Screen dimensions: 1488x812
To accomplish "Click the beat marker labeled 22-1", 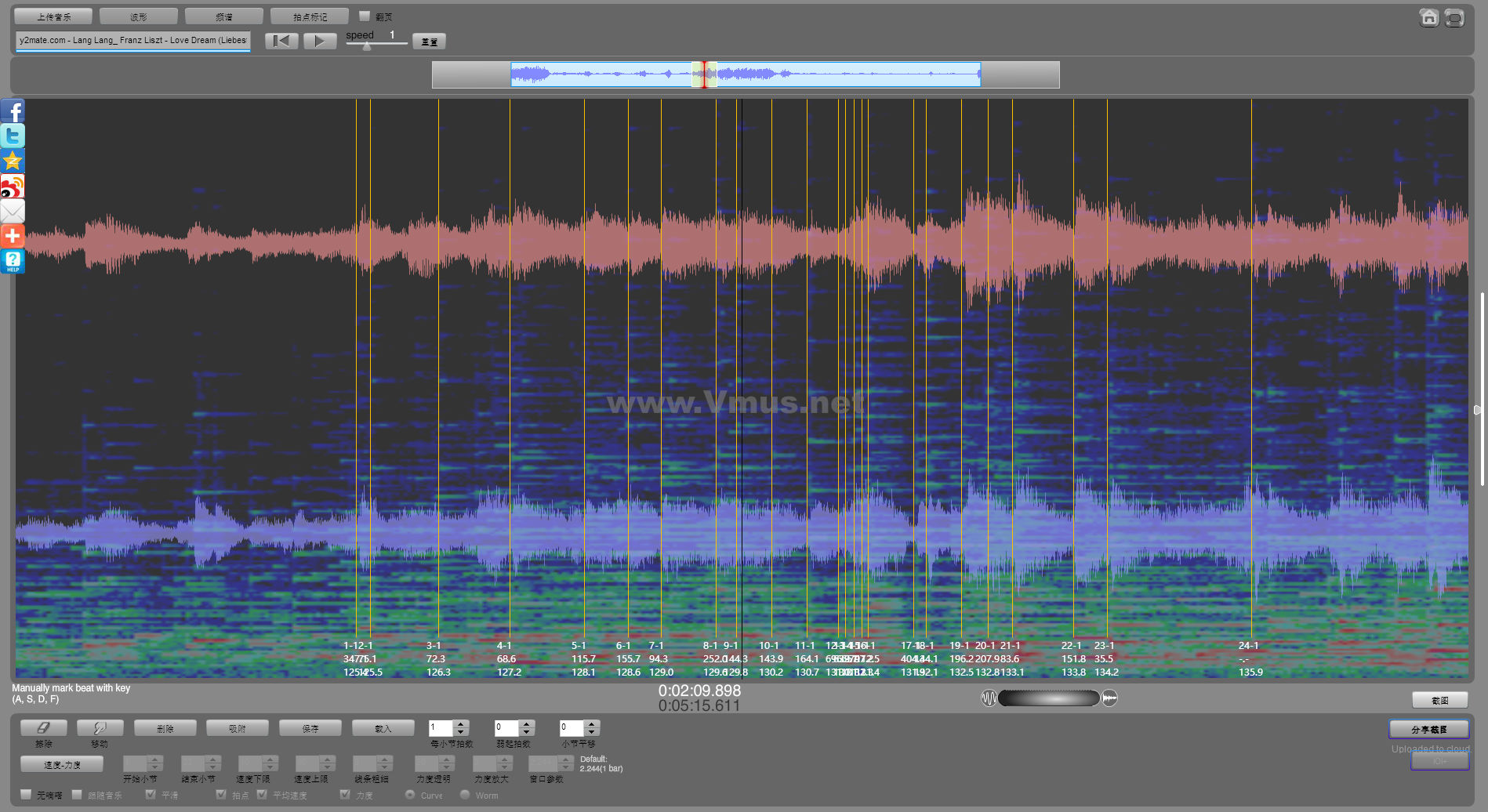I will pos(1072,646).
